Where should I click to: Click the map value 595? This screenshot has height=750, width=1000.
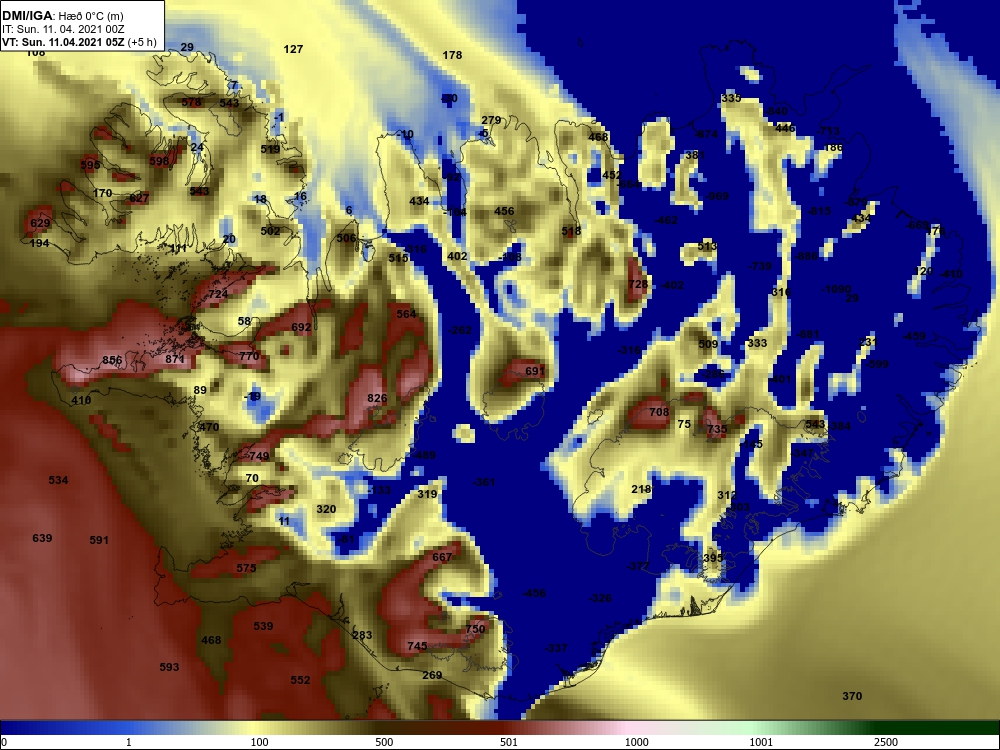click(x=91, y=165)
